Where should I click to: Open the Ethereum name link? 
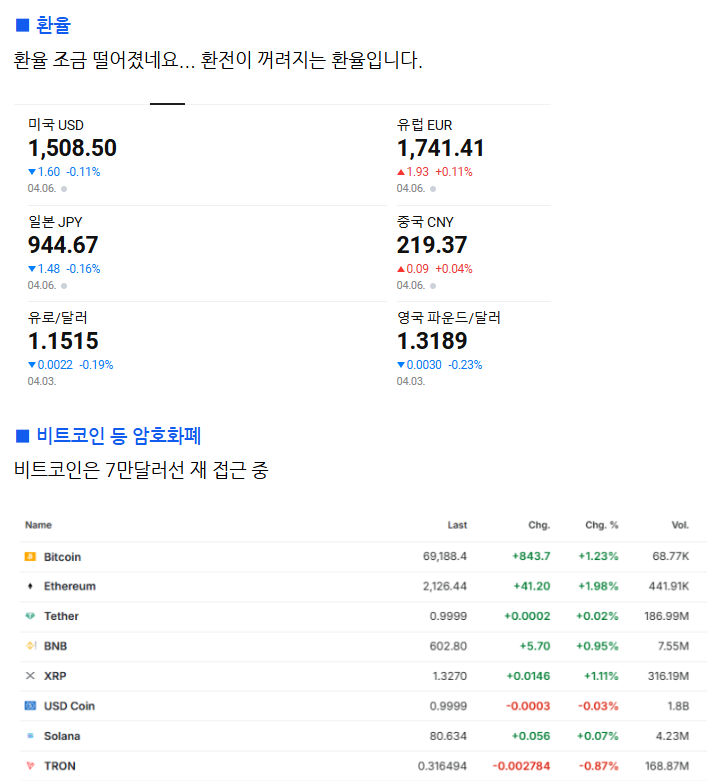pyautogui.click(x=69, y=586)
